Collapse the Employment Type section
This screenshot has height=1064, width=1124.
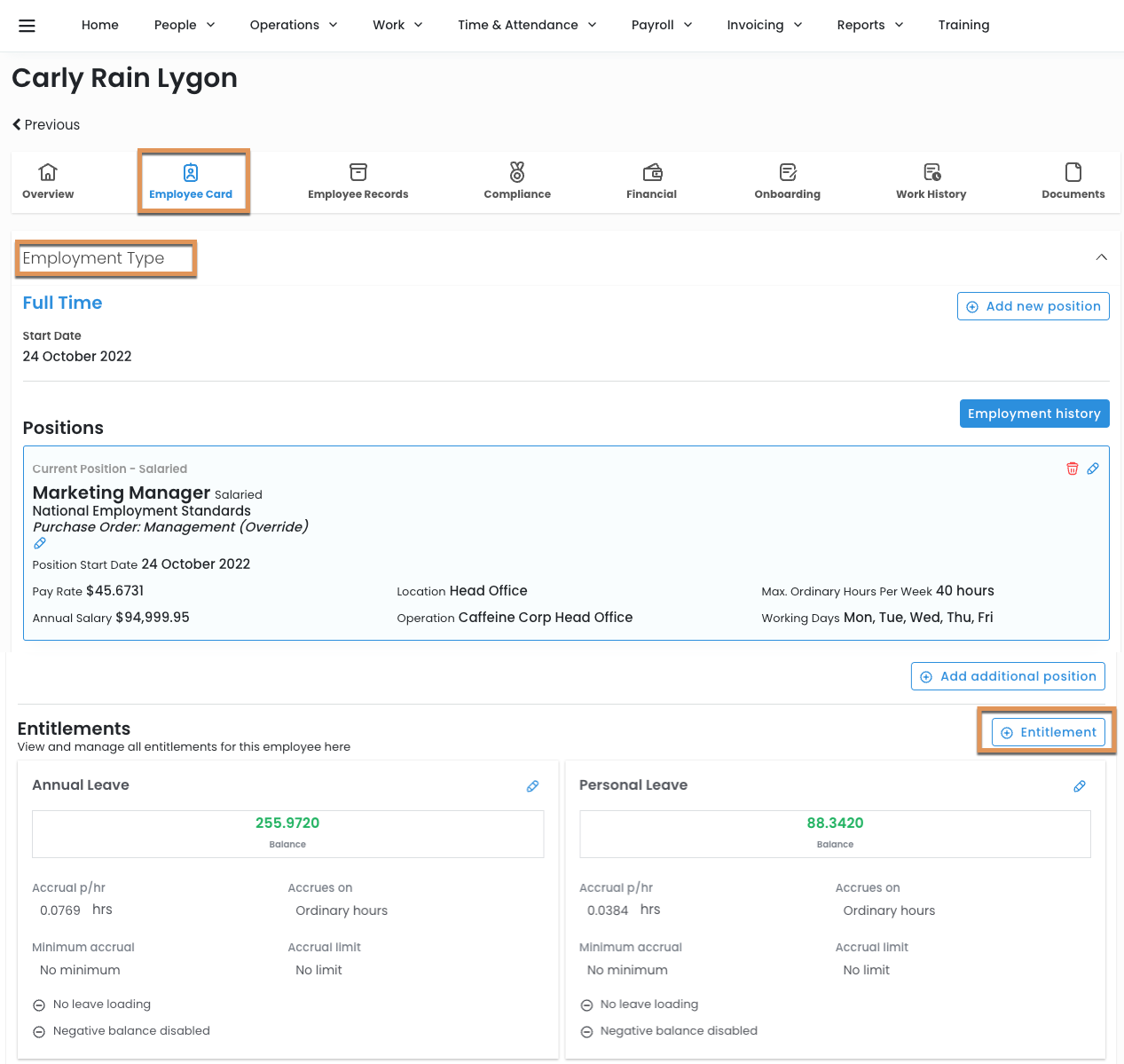coord(1101,257)
